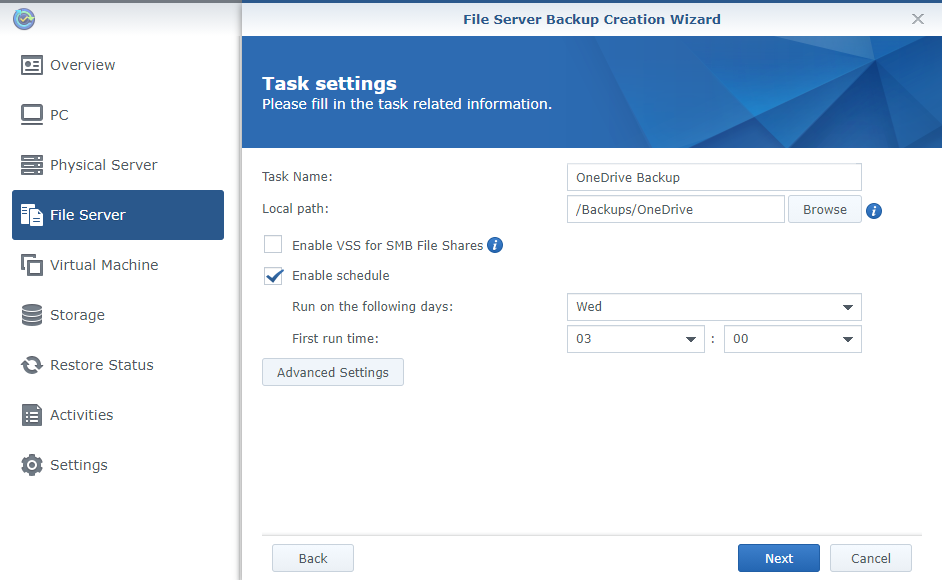
Task: Enable VSS for SMB File Shares checkbox
Action: click(x=273, y=245)
